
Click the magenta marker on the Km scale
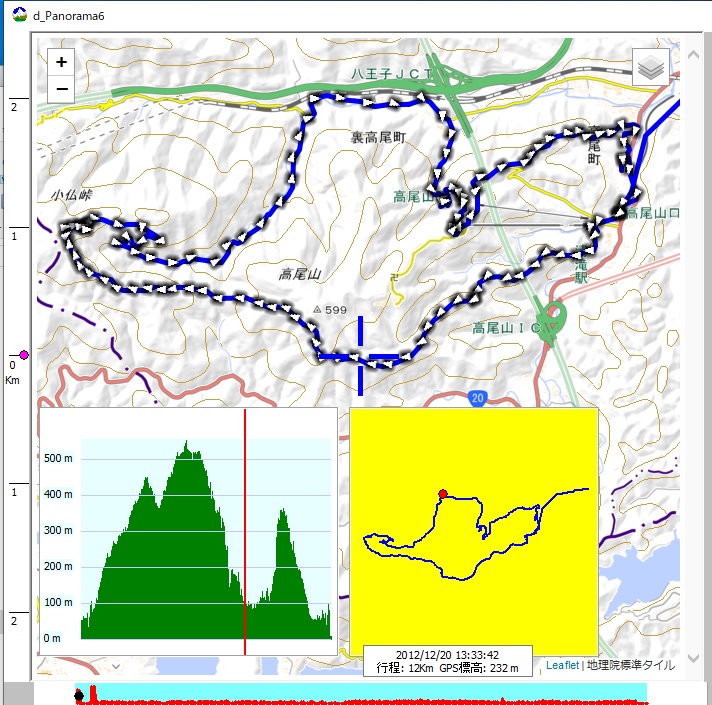[x=25, y=355]
